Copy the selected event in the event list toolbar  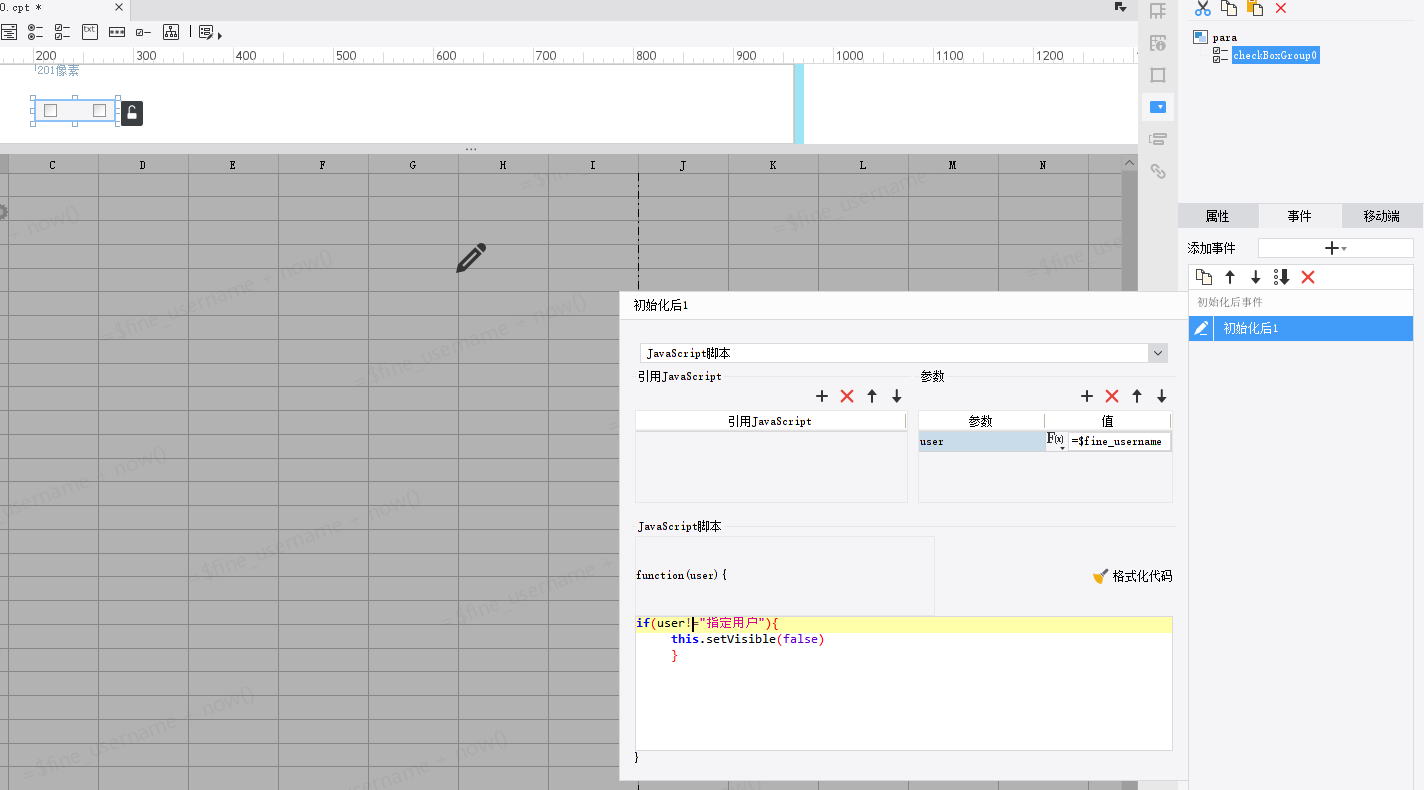pos(1204,277)
